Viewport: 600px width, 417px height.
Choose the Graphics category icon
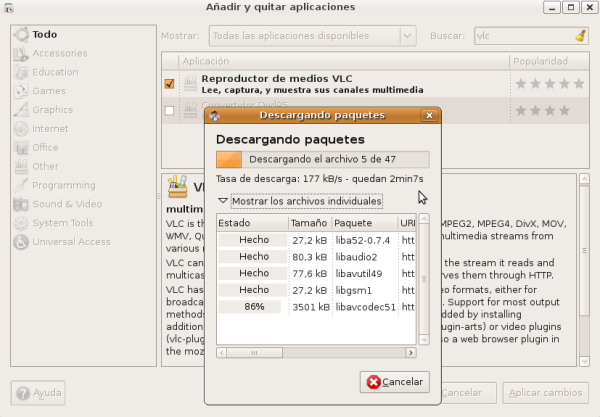pos(20,110)
